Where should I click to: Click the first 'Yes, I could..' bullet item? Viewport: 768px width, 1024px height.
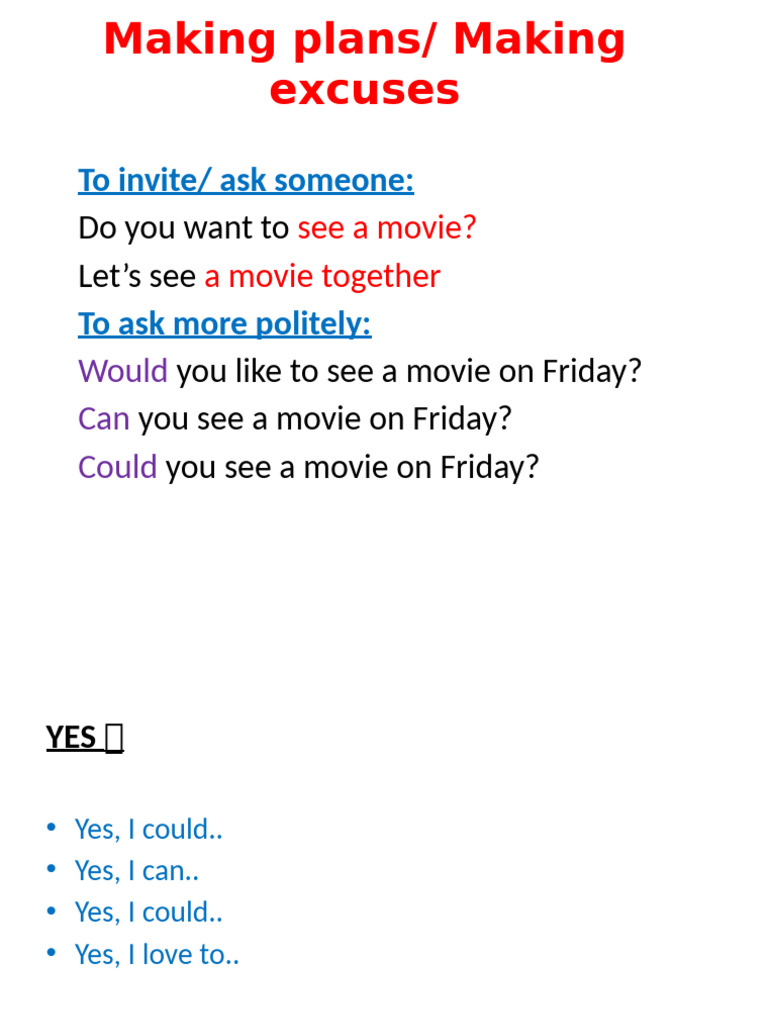click(148, 829)
